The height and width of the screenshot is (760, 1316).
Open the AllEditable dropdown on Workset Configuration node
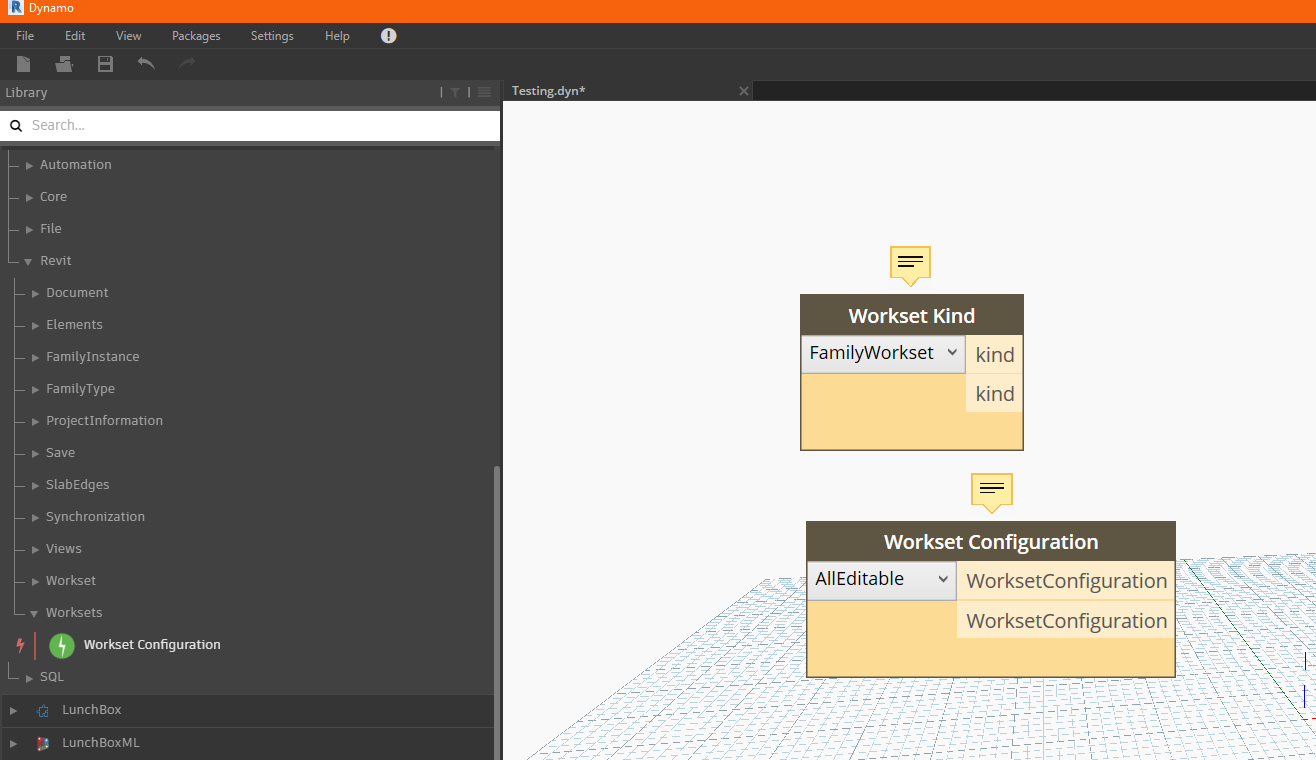coord(941,579)
